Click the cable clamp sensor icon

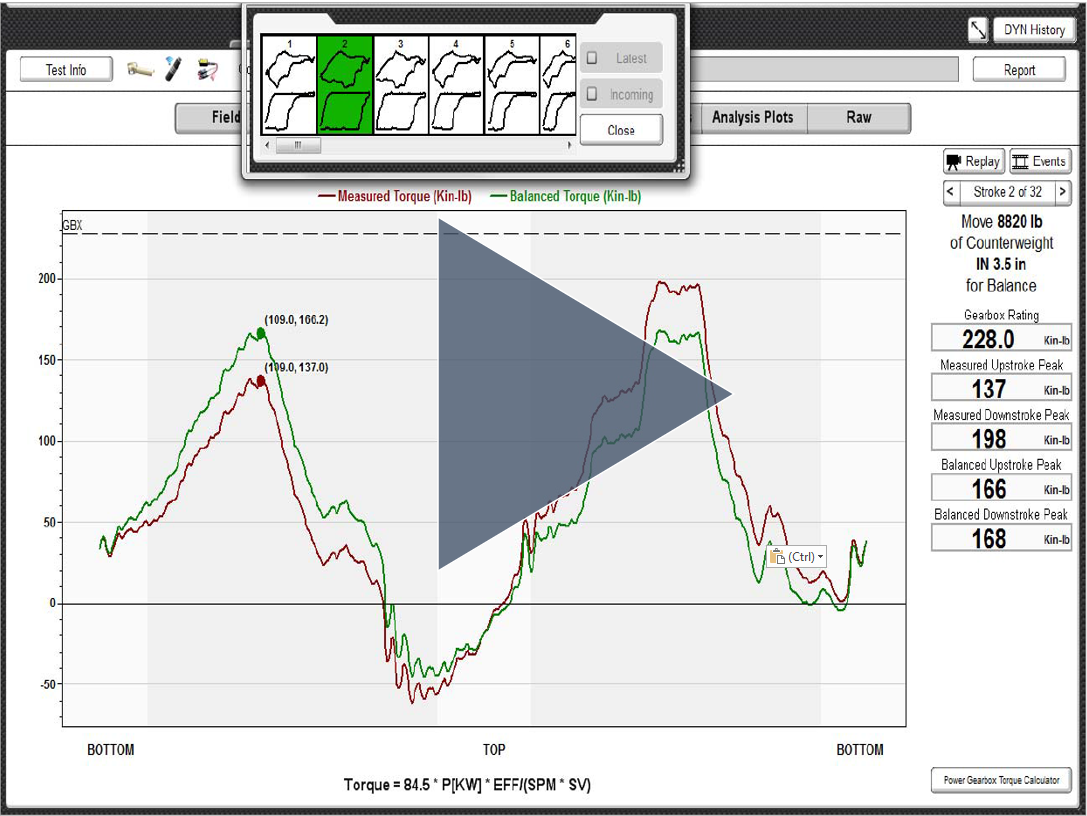click(208, 70)
